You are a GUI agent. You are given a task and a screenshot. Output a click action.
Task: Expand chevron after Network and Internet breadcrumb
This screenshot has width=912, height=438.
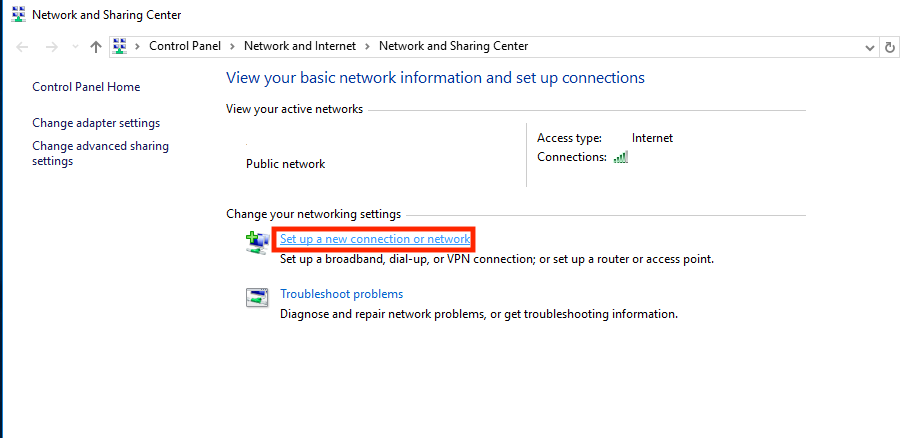tap(367, 46)
